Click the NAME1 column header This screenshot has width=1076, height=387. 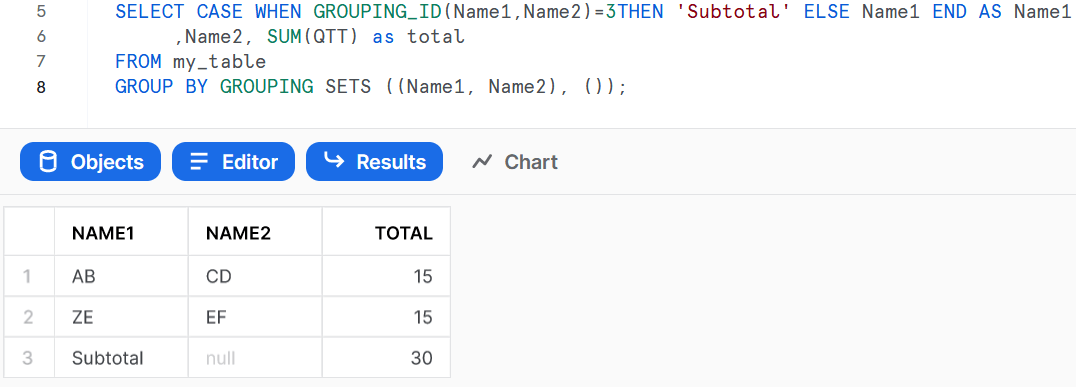(121, 232)
